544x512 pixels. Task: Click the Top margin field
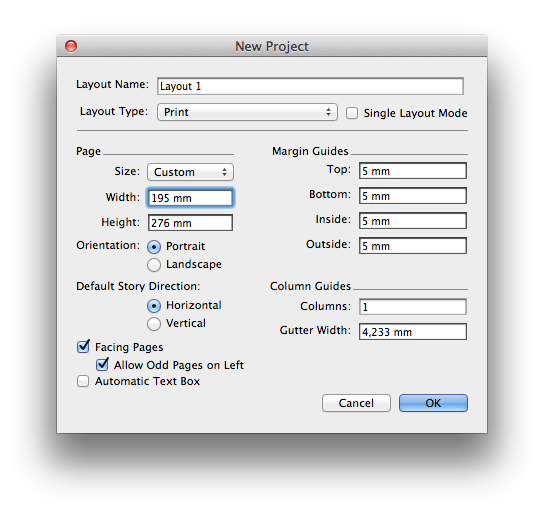(413, 171)
